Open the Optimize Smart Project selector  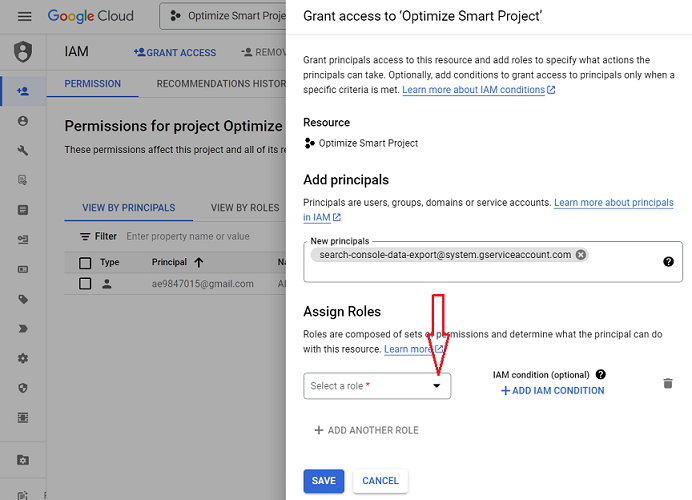coord(223,16)
